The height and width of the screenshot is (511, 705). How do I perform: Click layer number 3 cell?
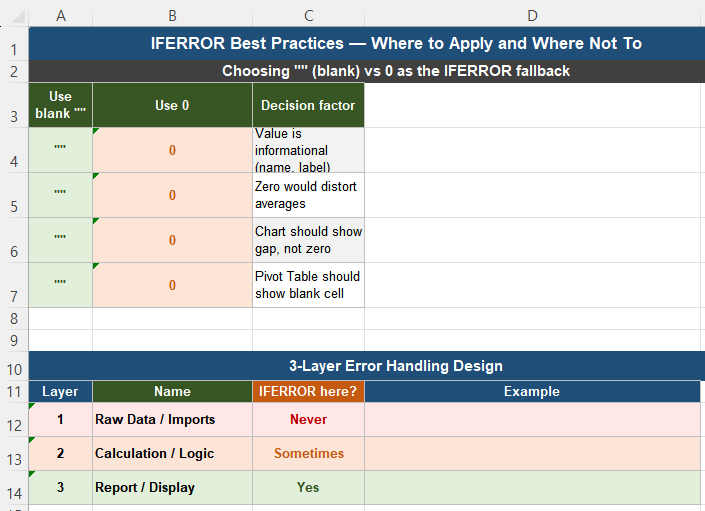click(x=61, y=488)
